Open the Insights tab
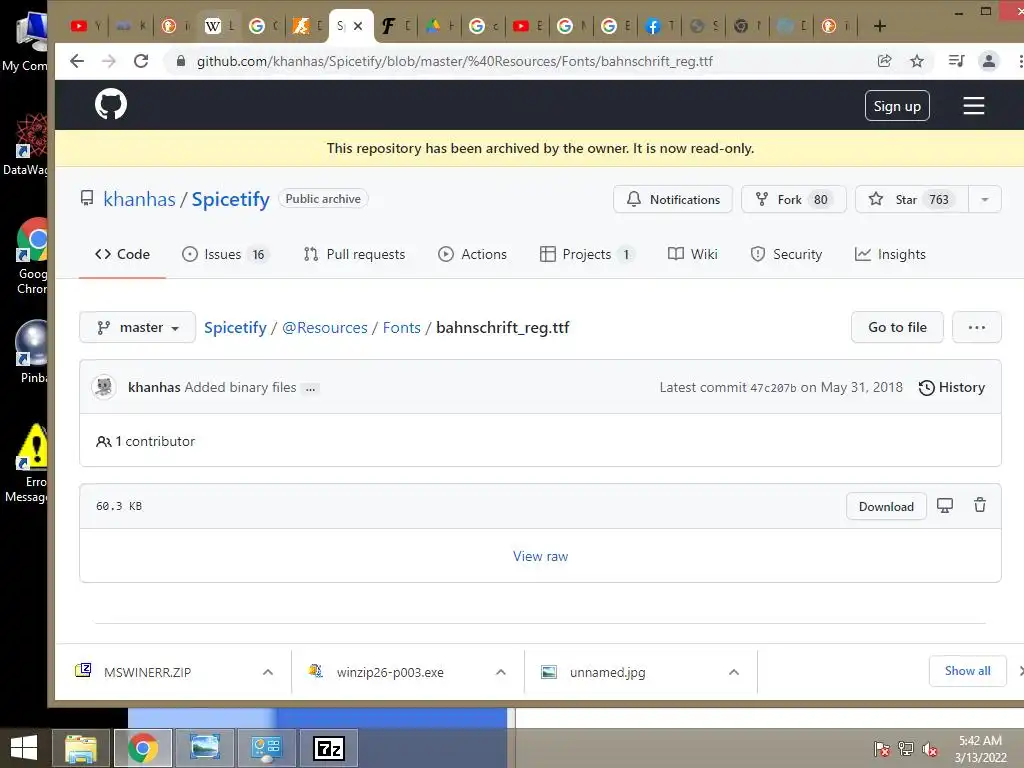The width and height of the screenshot is (1024, 768). pyautogui.click(x=890, y=254)
